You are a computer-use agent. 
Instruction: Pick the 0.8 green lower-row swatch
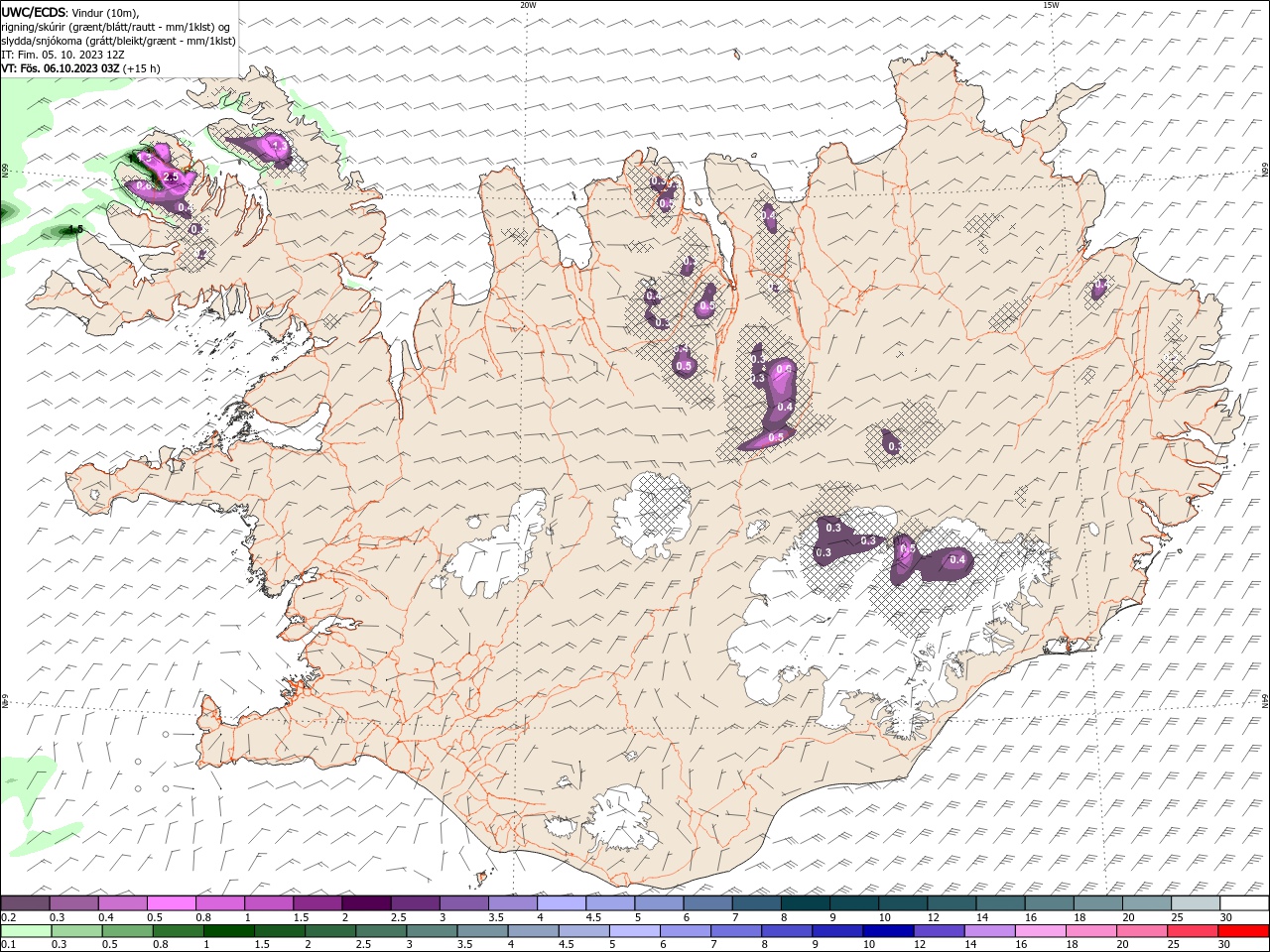pos(177,931)
